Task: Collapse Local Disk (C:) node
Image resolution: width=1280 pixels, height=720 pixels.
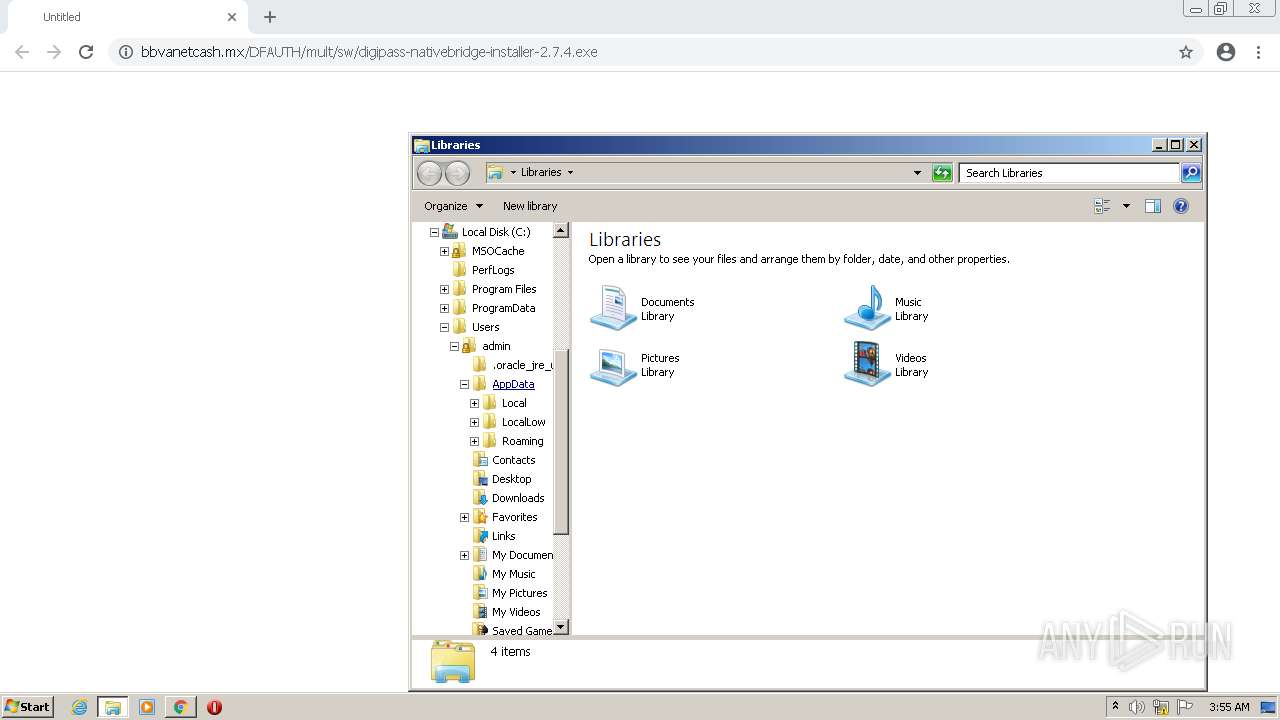Action: pos(434,232)
